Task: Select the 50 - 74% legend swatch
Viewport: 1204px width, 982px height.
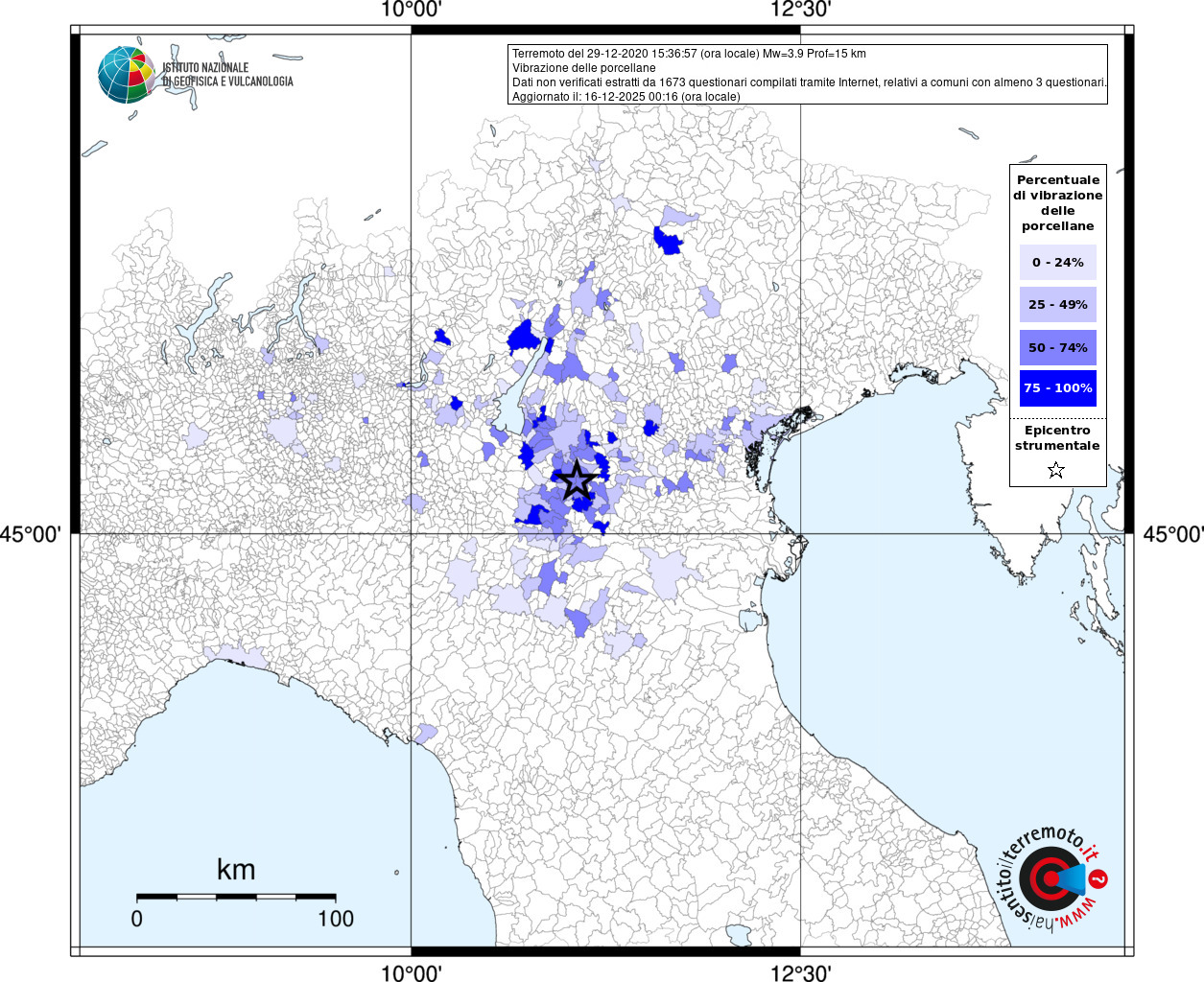Action: pyautogui.click(x=1057, y=347)
